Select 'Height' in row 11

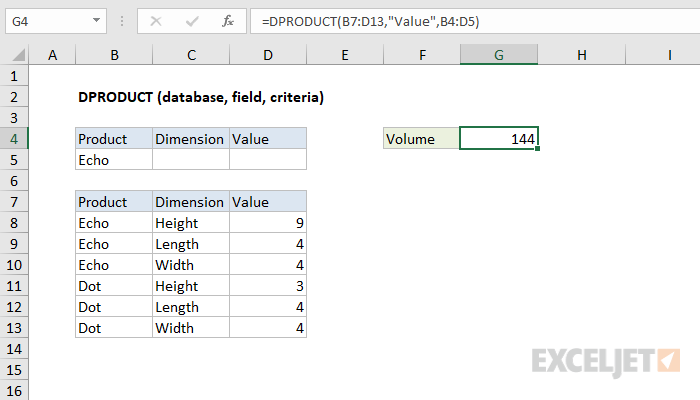pyautogui.click(x=191, y=286)
